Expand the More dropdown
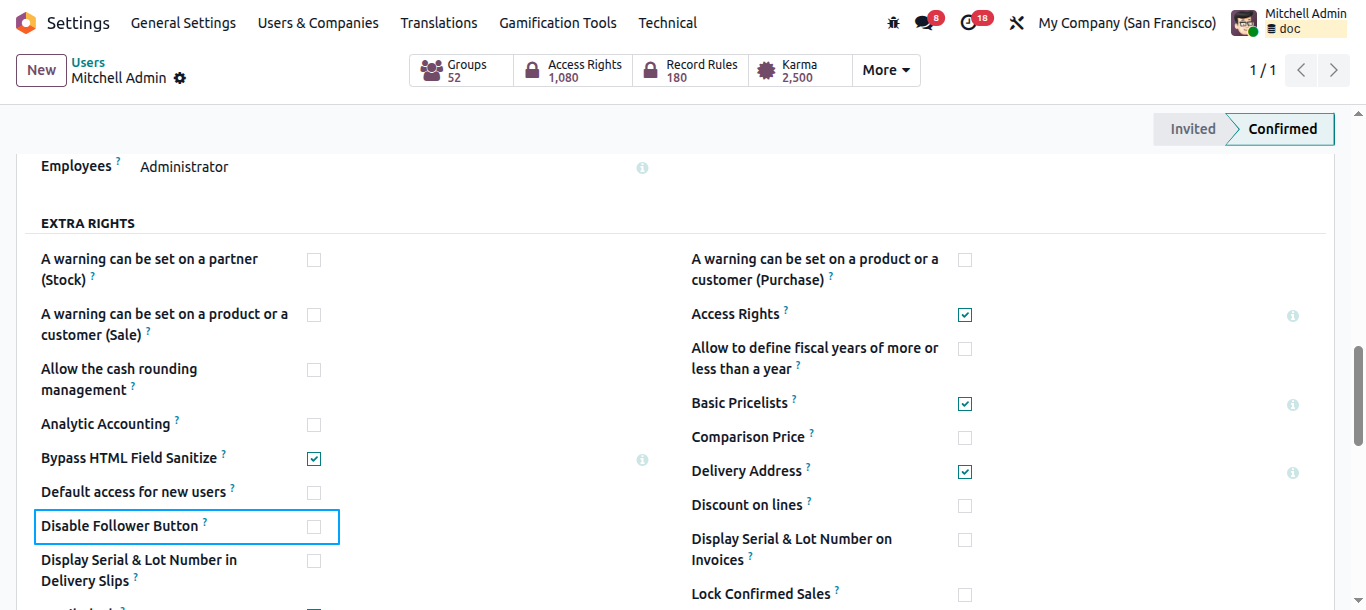 pos(886,70)
